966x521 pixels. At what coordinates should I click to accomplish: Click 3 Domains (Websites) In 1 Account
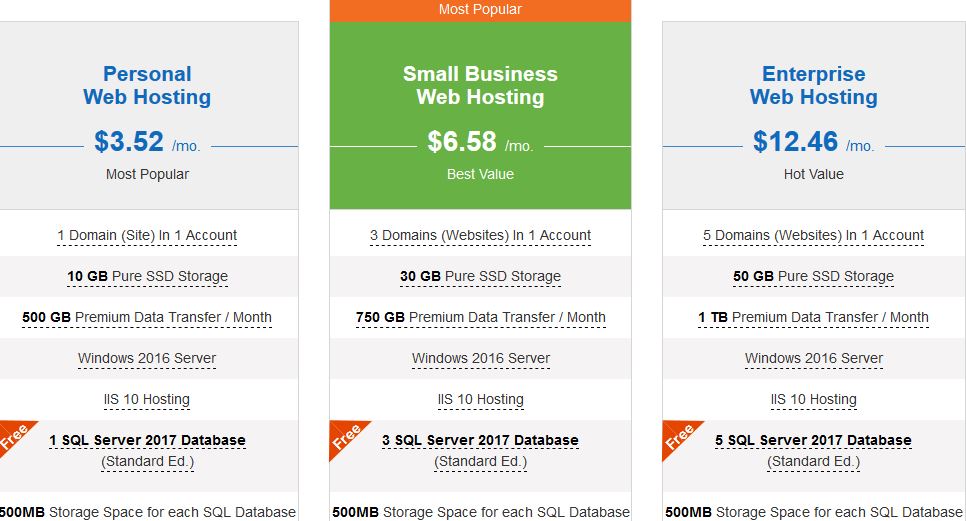[480, 235]
